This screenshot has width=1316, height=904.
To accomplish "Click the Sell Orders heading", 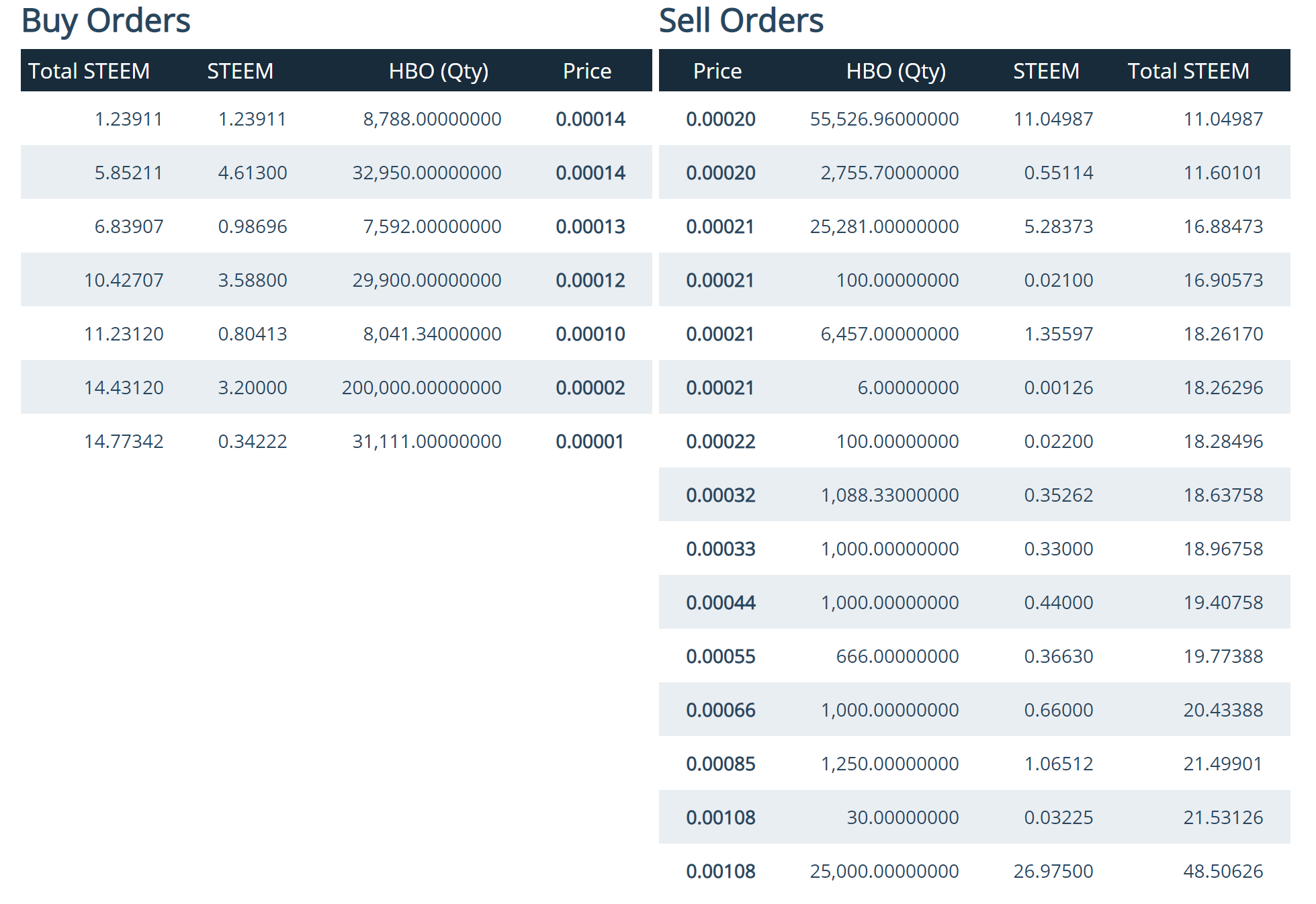I will pyautogui.click(x=740, y=21).
